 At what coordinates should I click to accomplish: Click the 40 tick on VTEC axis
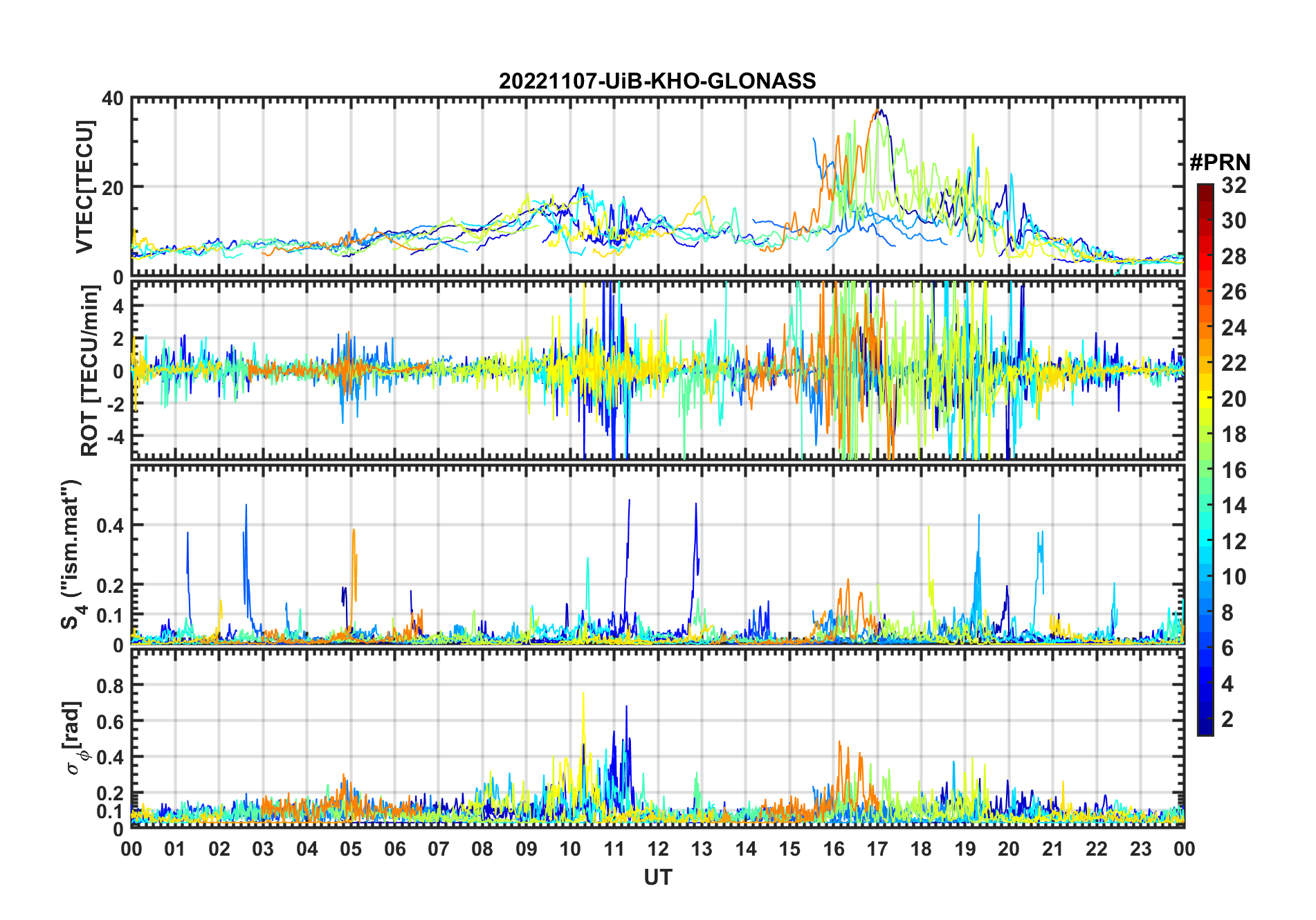tap(113, 99)
